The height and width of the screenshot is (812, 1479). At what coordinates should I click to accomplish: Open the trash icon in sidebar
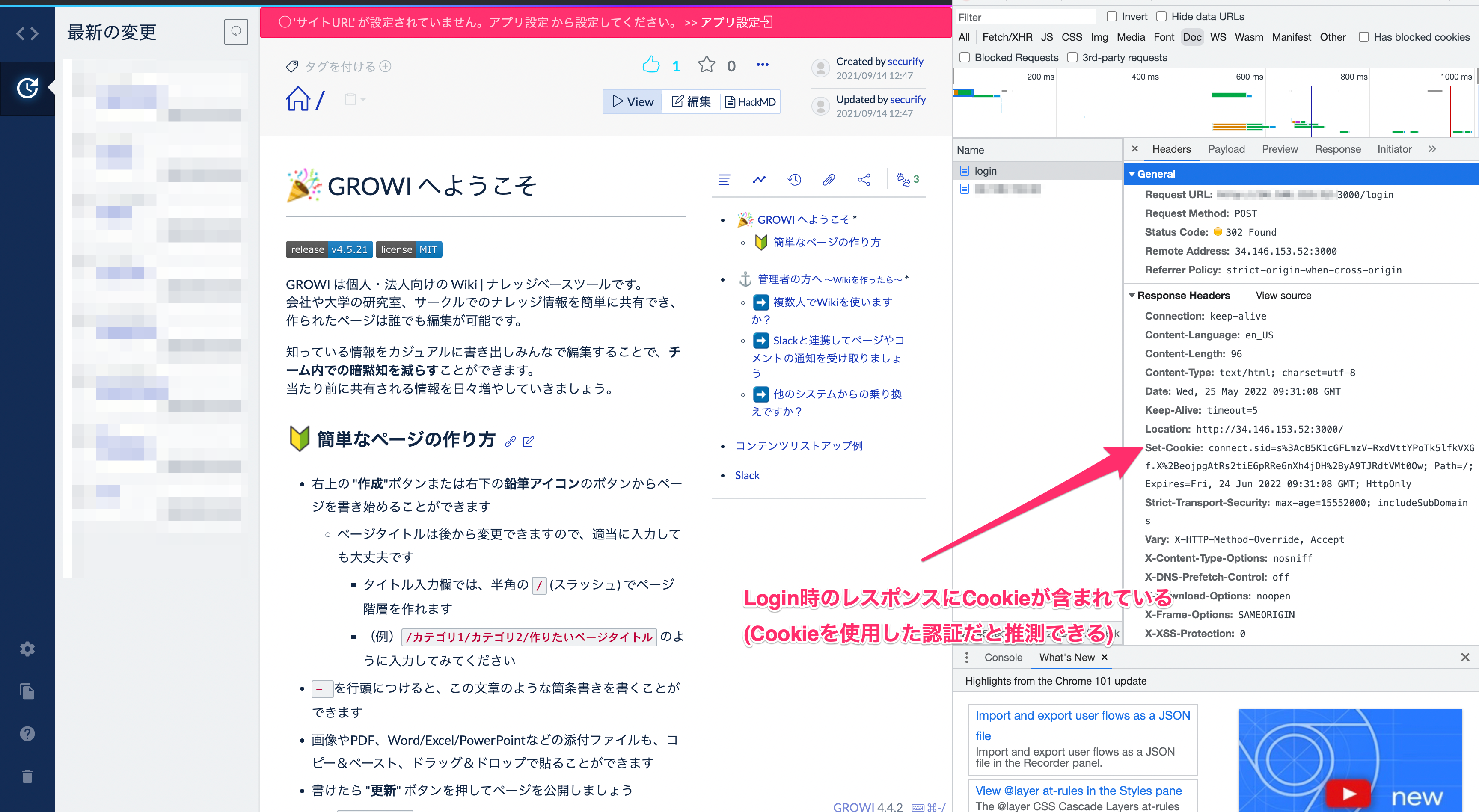27,776
